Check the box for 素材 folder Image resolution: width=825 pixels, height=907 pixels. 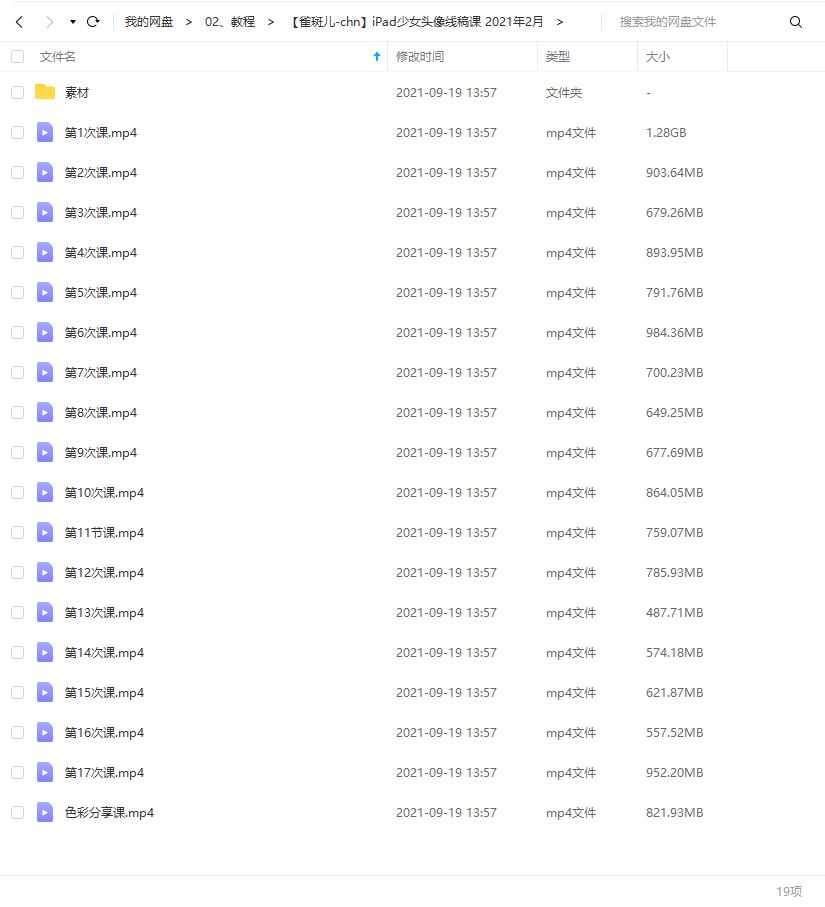(x=18, y=93)
